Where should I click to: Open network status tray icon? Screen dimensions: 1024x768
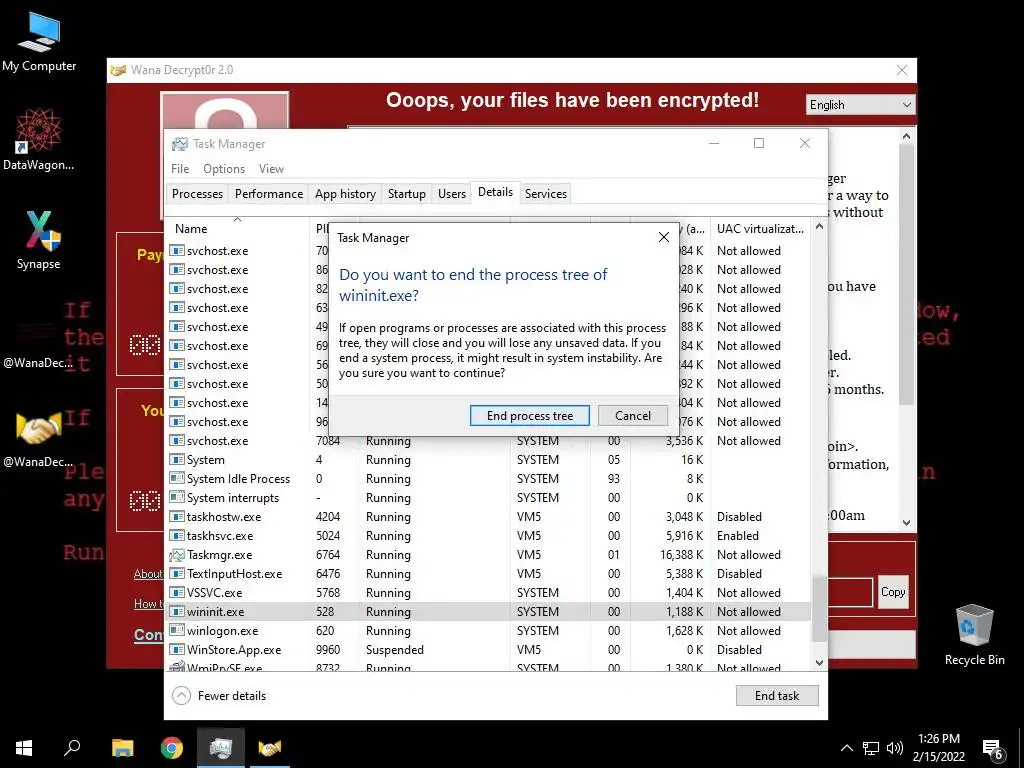[x=871, y=748]
